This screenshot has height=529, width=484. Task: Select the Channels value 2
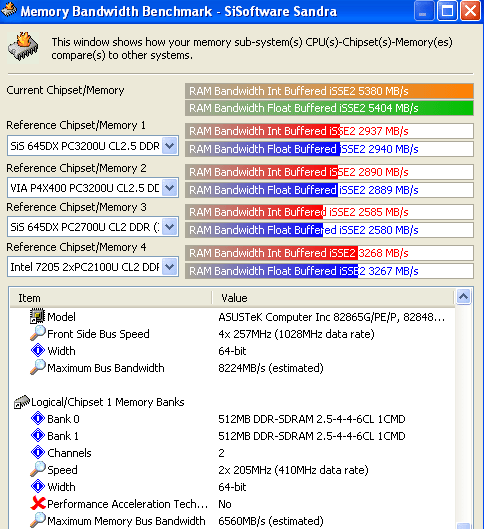point(221,453)
